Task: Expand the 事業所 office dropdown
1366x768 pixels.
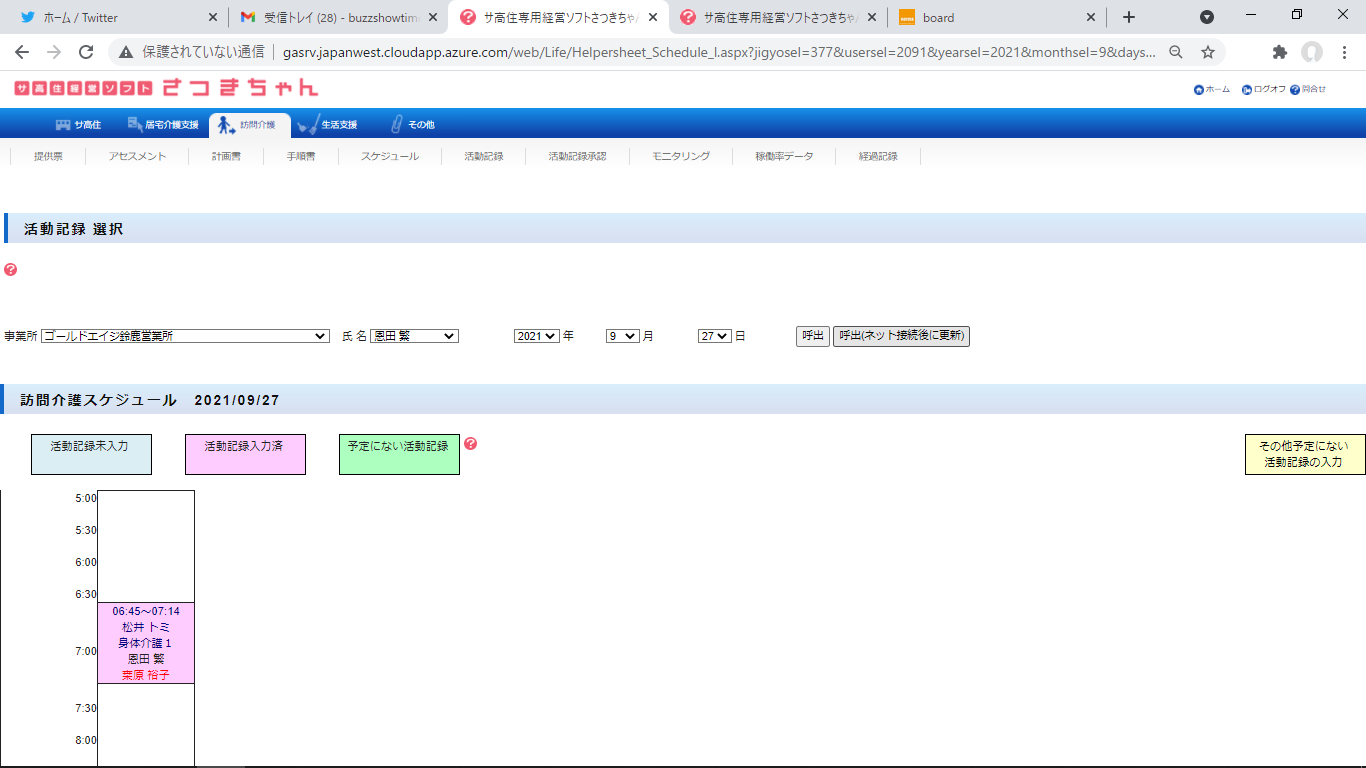Action: (185, 337)
